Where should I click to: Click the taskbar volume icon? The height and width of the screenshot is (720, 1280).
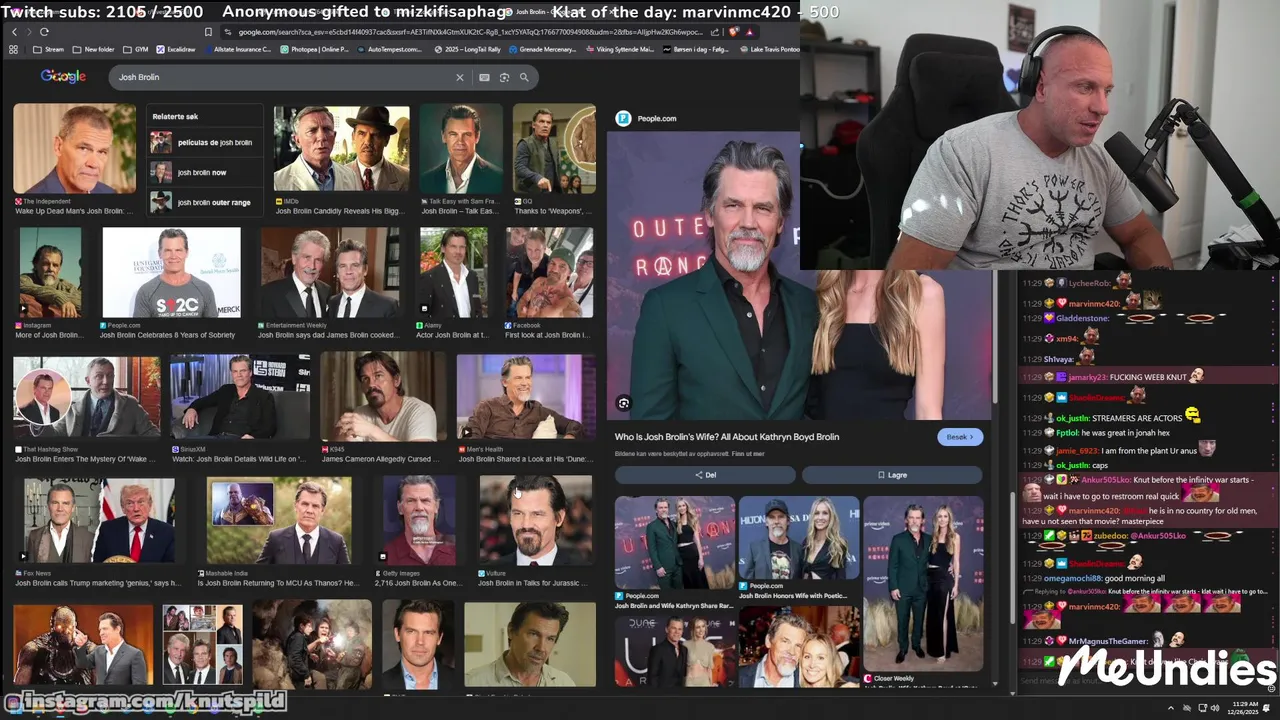[x=1215, y=708]
